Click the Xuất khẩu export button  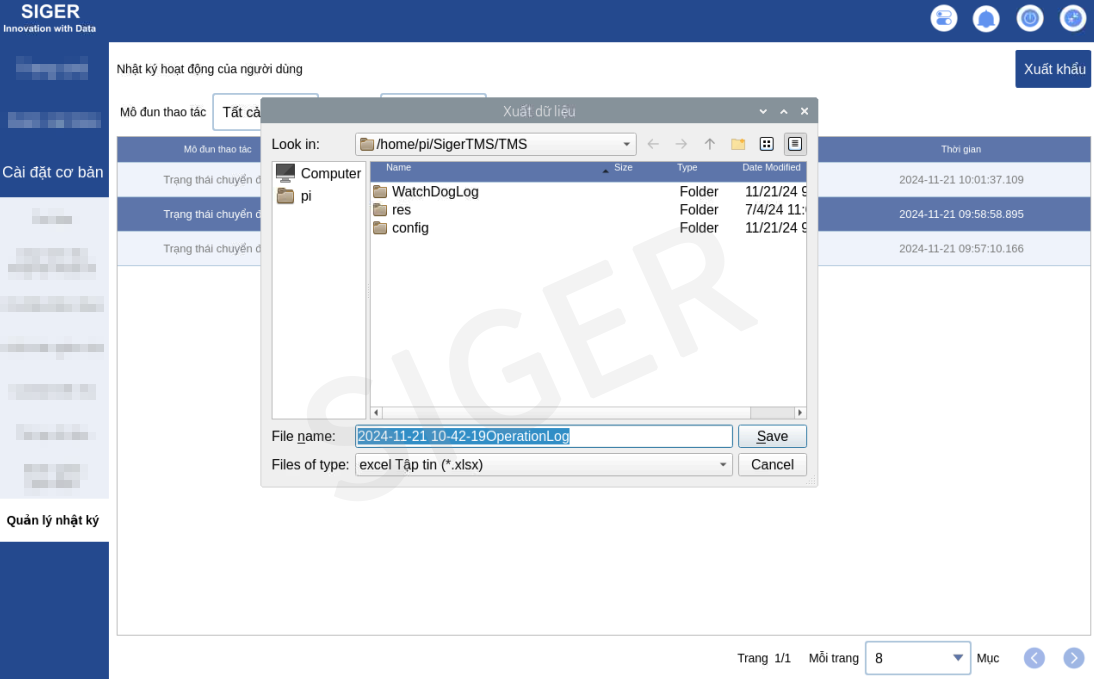(x=1054, y=69)
